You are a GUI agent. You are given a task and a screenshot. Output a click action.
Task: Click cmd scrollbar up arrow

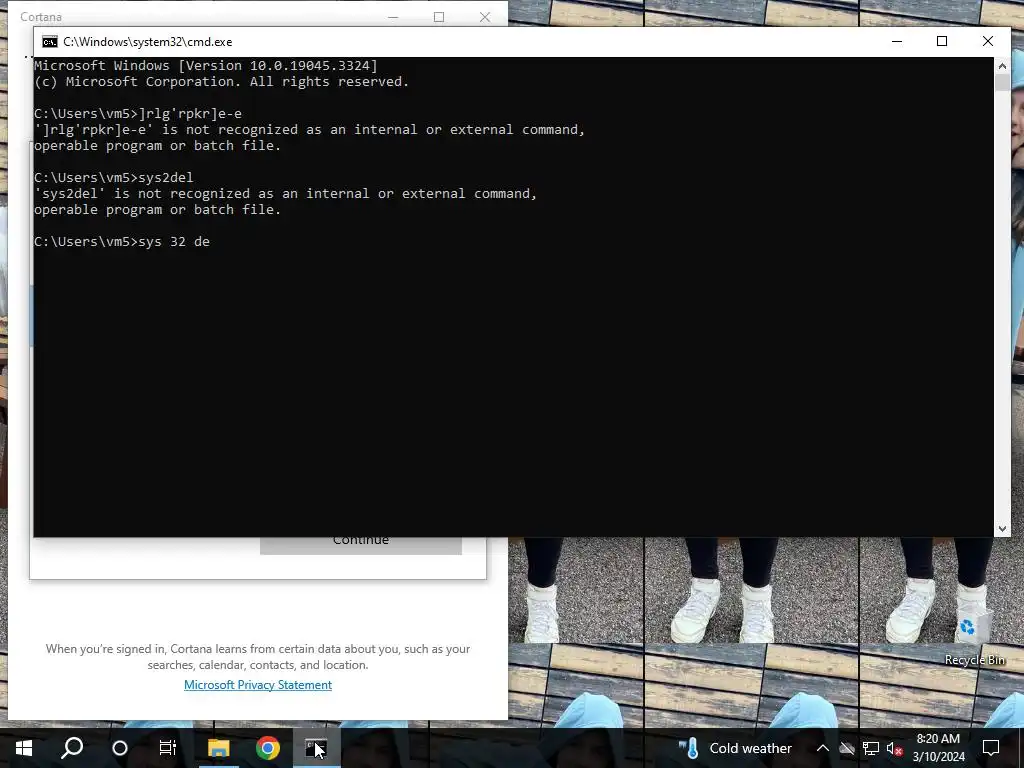(1002, 65)
